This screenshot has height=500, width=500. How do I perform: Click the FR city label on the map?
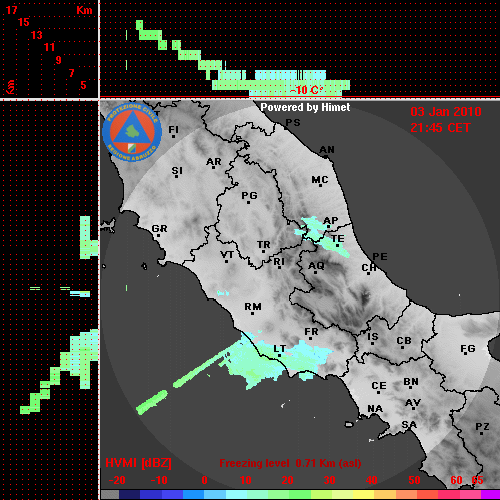(311, 332)
